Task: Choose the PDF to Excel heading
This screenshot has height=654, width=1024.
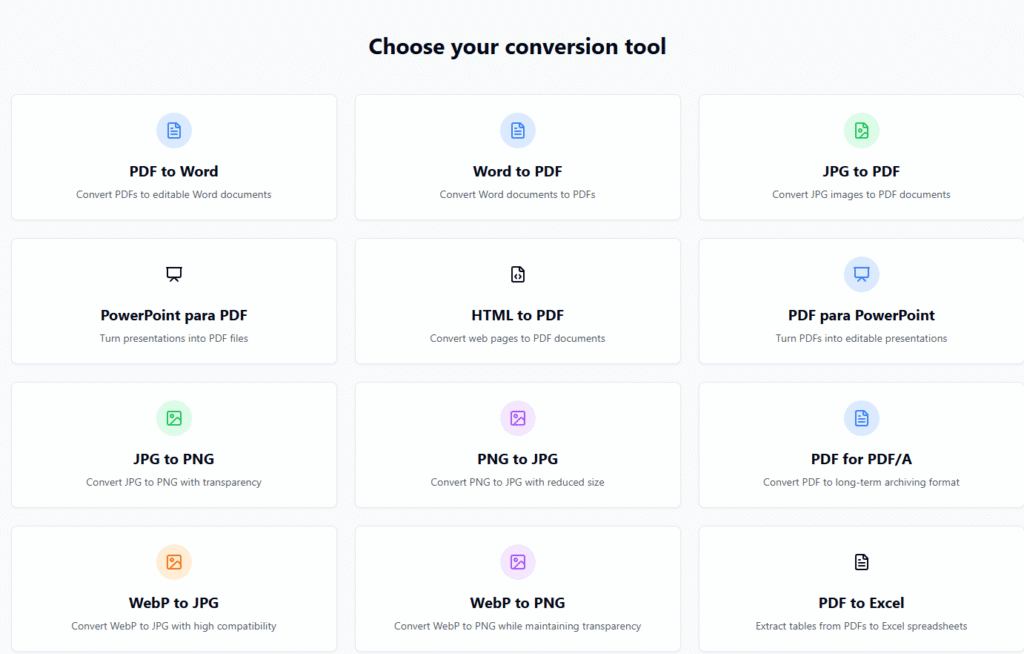Action: [861, 603]
